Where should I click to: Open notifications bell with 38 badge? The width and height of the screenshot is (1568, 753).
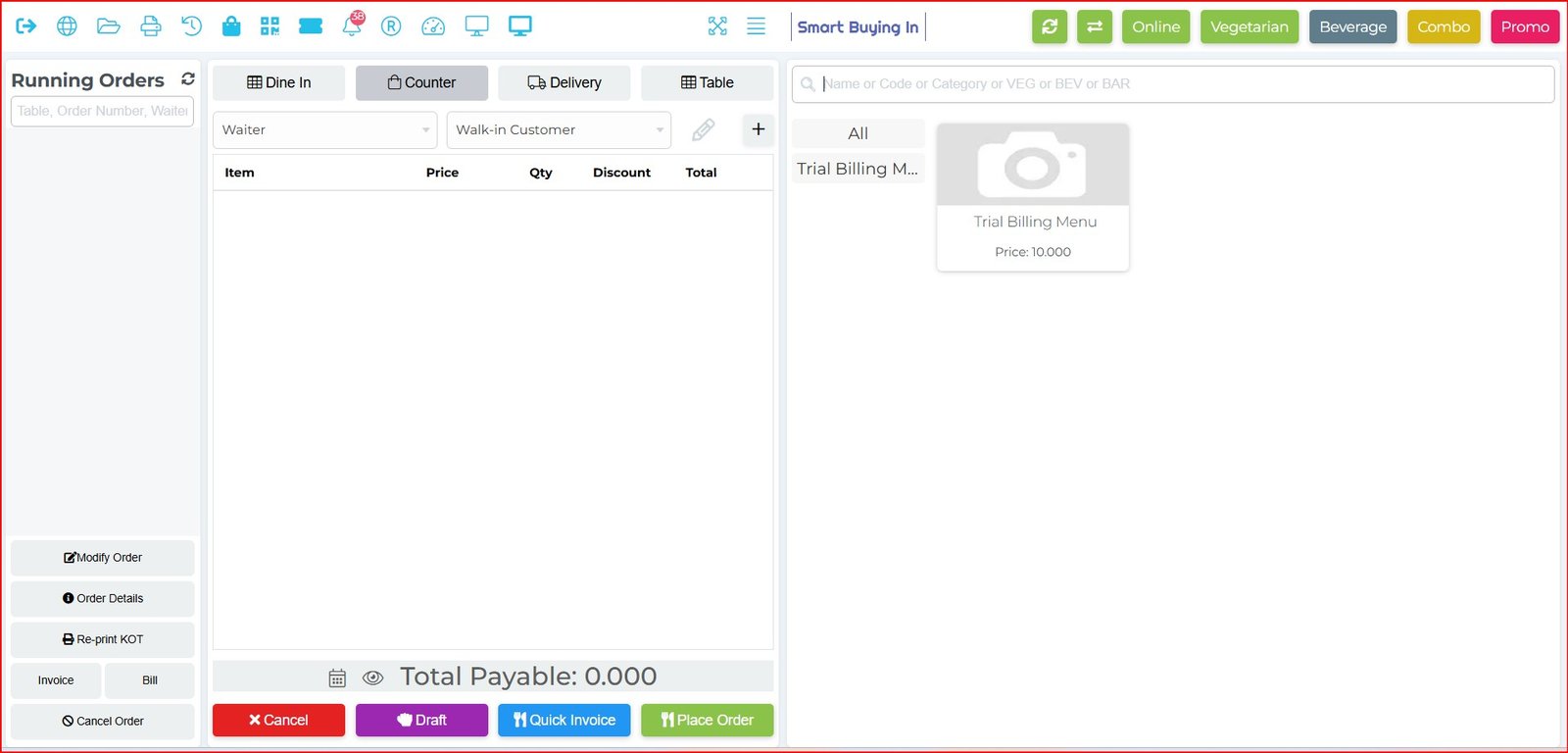[352, 26]
